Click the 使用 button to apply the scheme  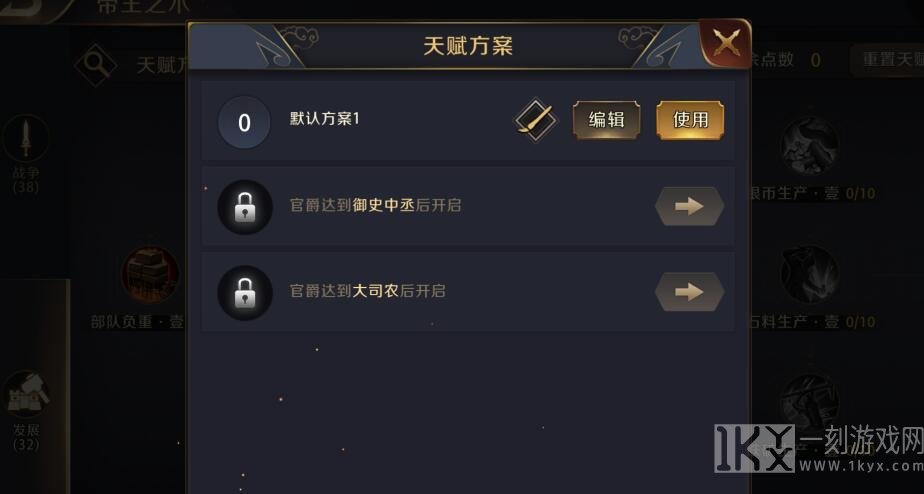[x=690, y=120]
